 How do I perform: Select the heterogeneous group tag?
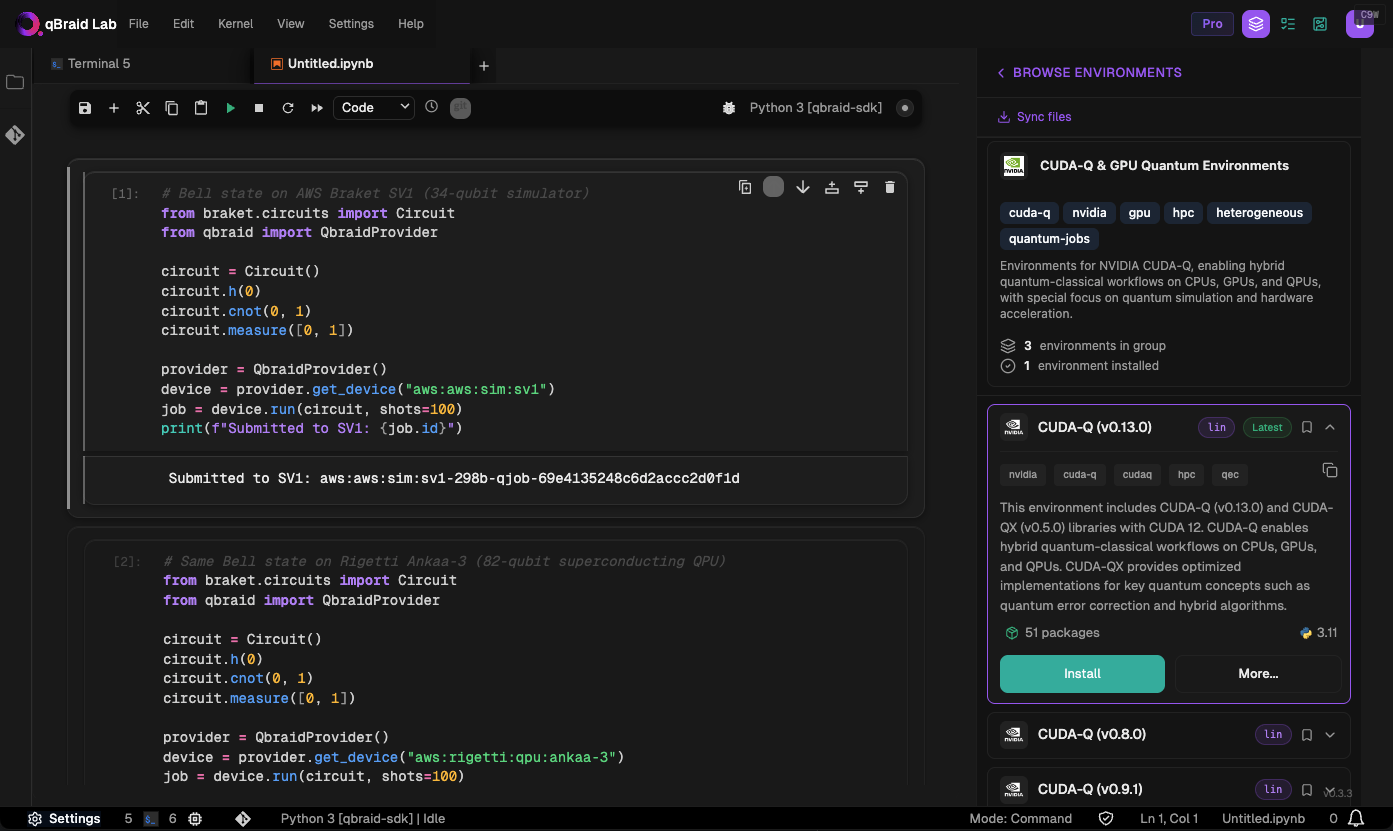1259,213
